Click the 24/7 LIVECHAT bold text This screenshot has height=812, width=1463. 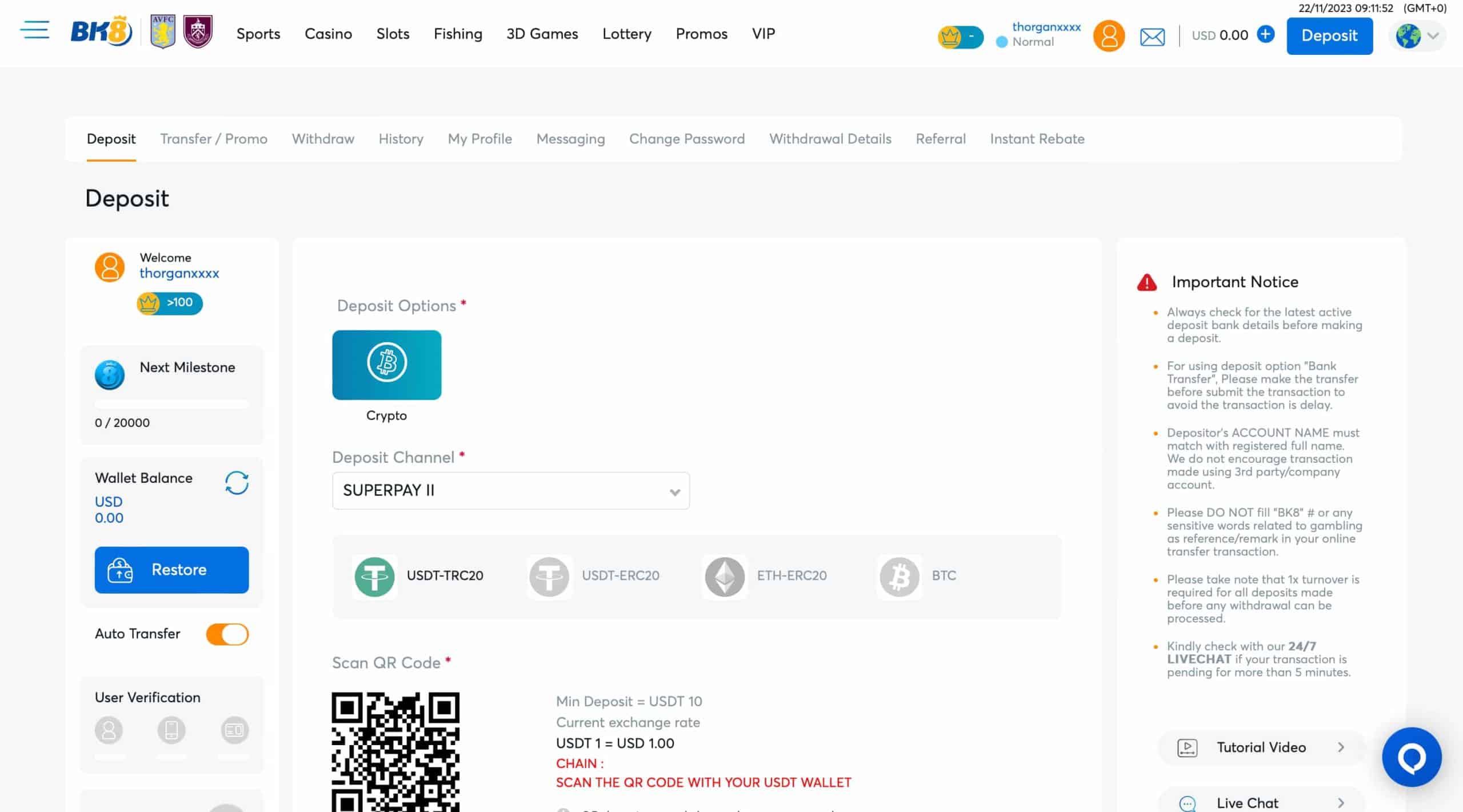[x=1241, y=653]
